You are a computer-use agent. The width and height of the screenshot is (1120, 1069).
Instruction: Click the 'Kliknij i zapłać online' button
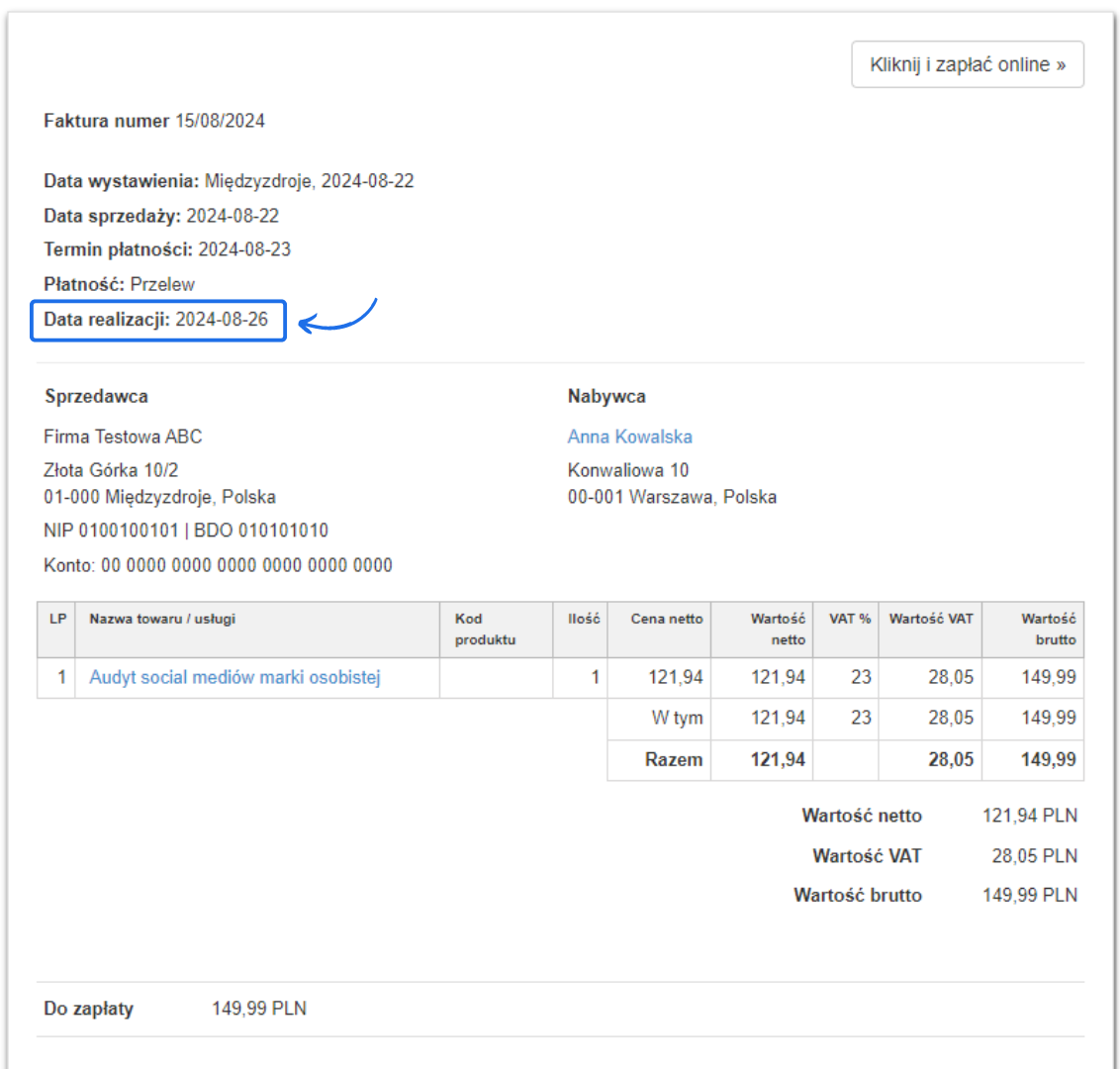(x=967, y=64)
